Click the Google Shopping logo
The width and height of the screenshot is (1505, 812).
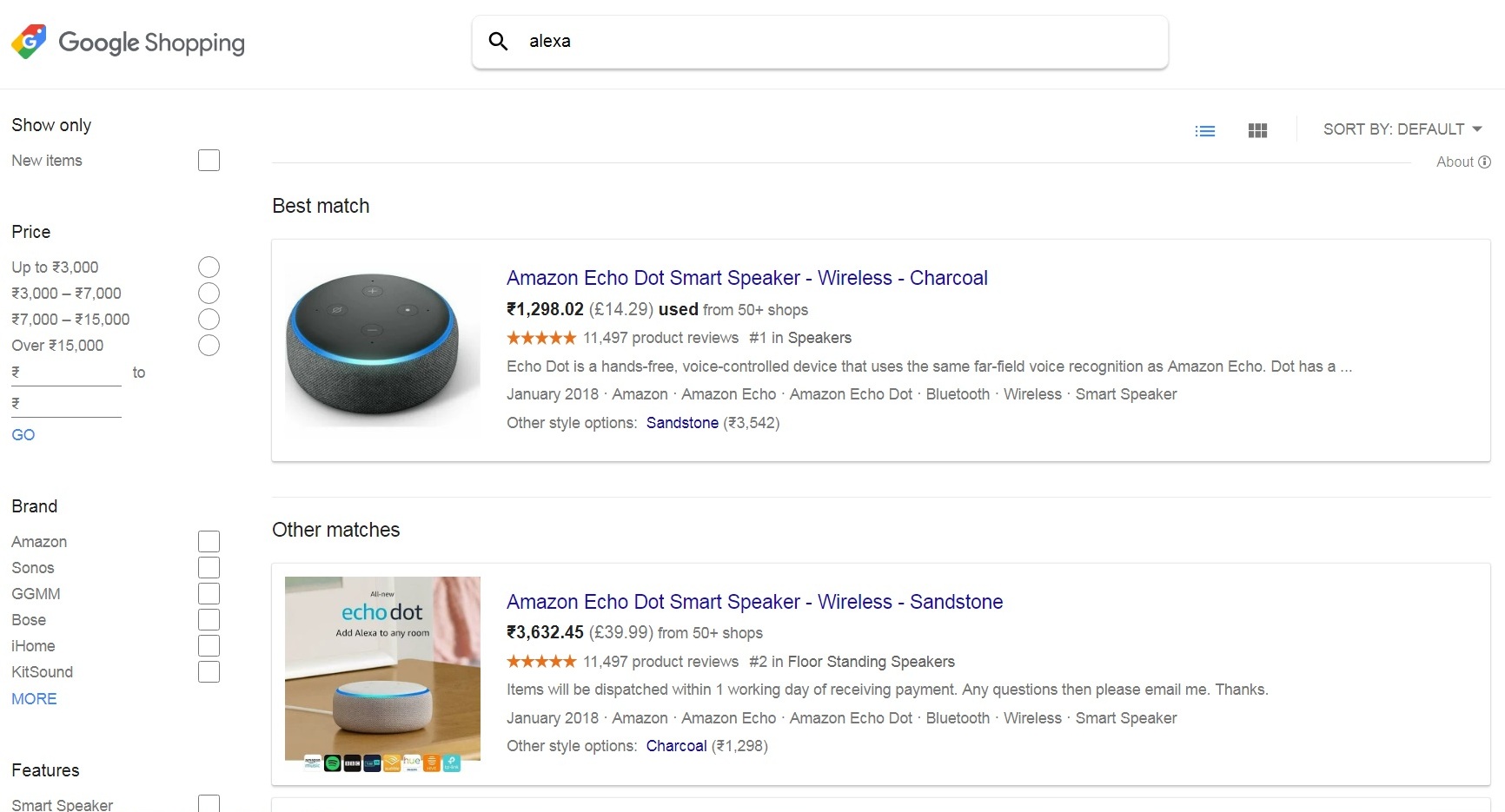[x=128, y=43]
